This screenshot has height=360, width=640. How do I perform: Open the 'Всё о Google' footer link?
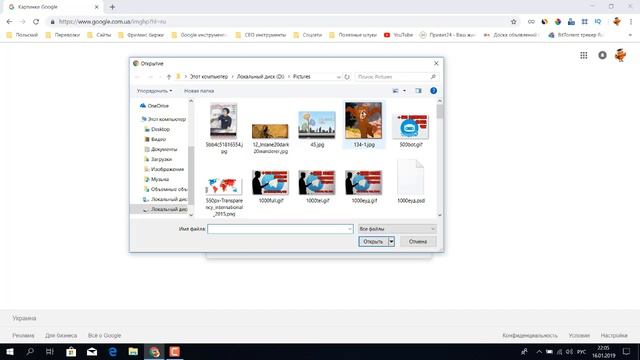pyautogui.click(x=104, y=335)
